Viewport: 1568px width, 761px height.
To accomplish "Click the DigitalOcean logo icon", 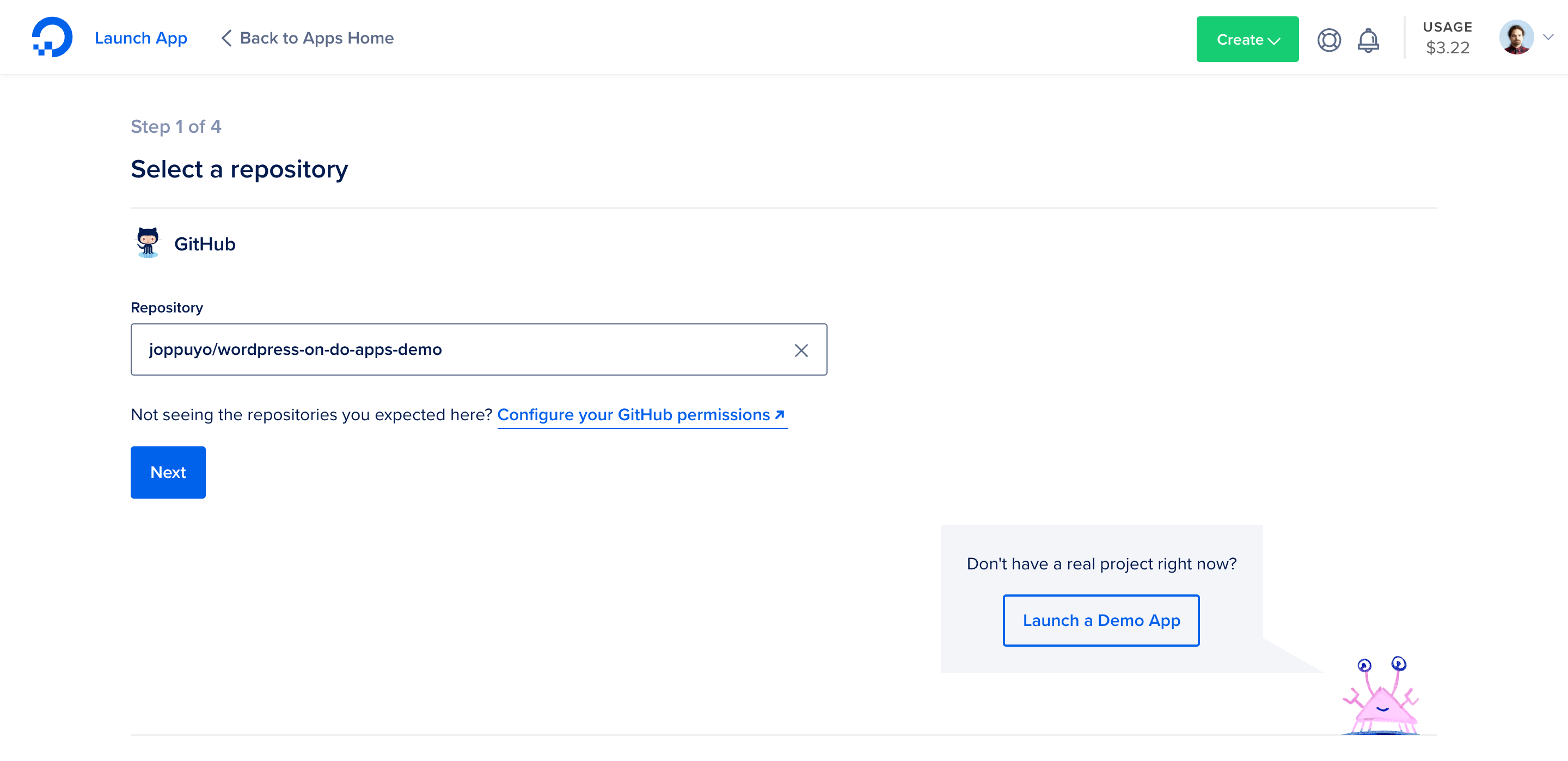I will pyautogui.click(x=52, y=37).
